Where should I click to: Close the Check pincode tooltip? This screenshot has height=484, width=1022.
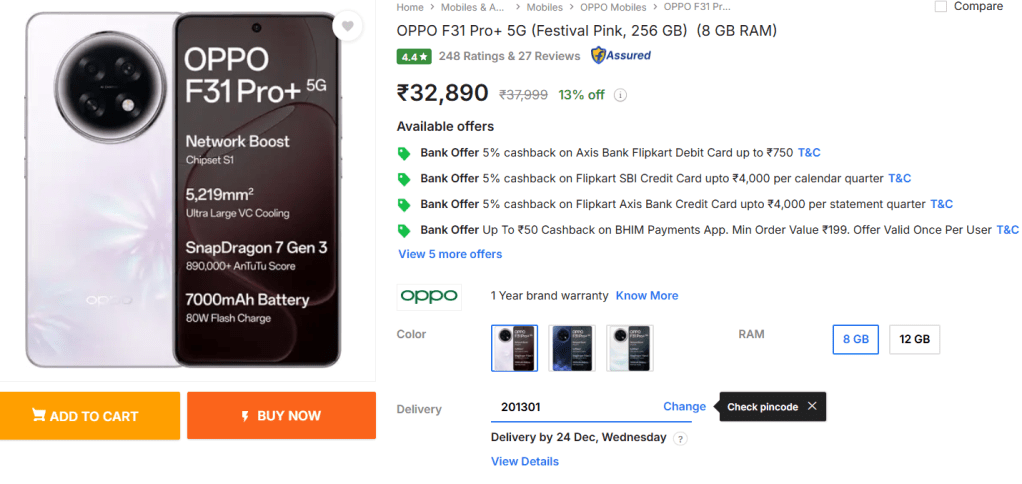click(x=812, y=406)
